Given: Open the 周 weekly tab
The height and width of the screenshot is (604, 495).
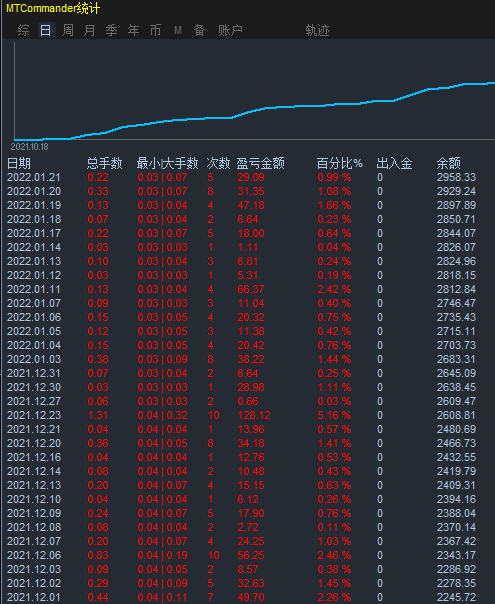Looking at the screenshot, I should click(68, 30).
